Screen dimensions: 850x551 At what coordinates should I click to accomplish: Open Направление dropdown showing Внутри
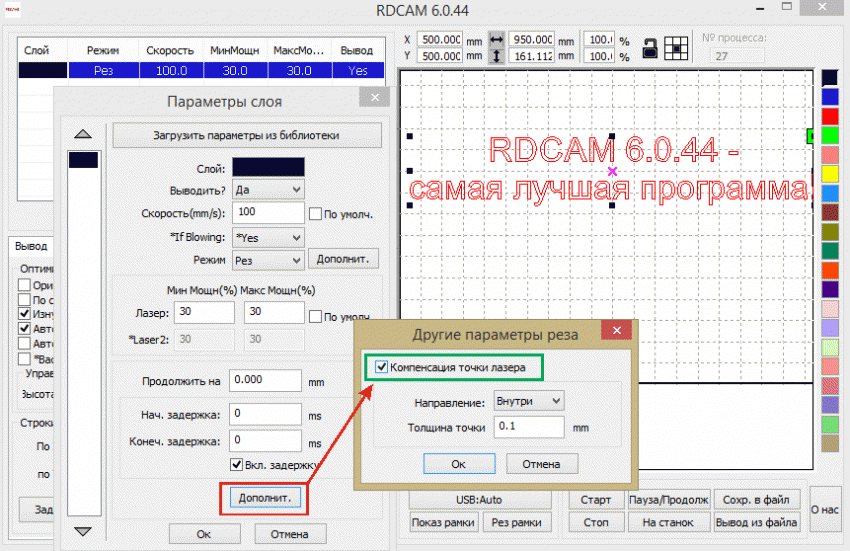click(529, 401)
